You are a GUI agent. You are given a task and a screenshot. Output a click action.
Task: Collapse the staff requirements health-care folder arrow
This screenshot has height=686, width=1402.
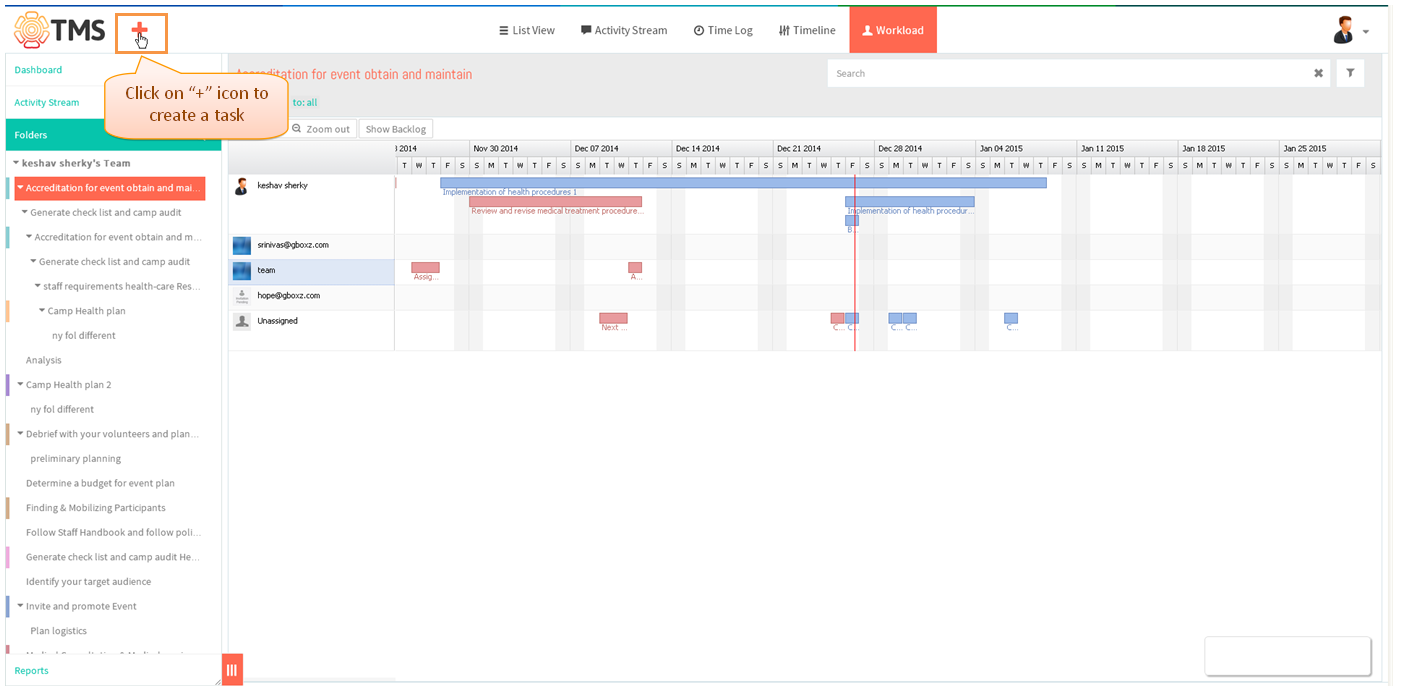(x=38, y=286)
